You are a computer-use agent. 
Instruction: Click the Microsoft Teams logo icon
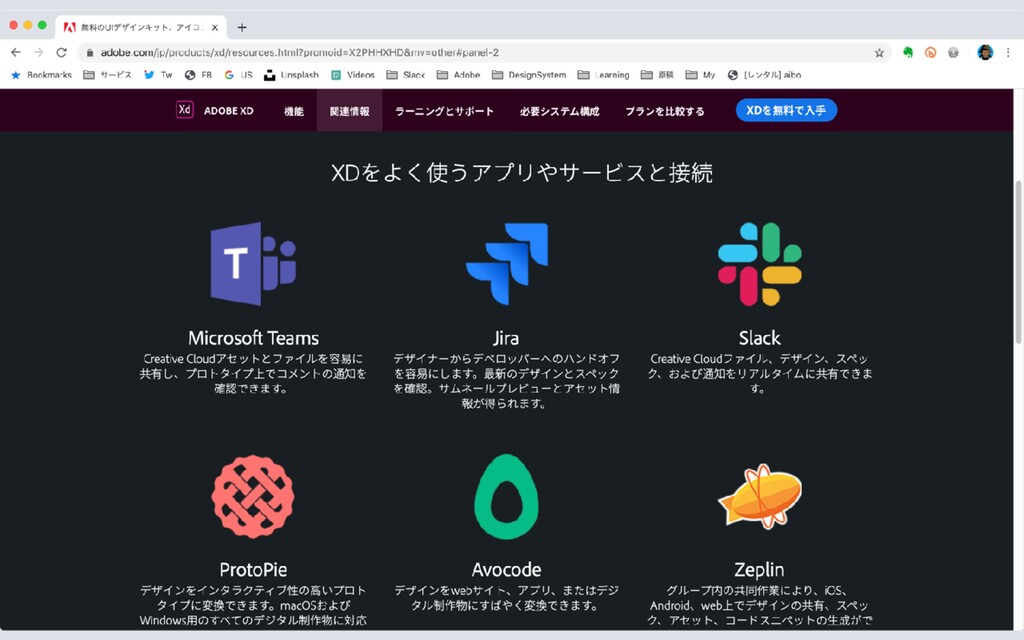[x=253, y=264]
